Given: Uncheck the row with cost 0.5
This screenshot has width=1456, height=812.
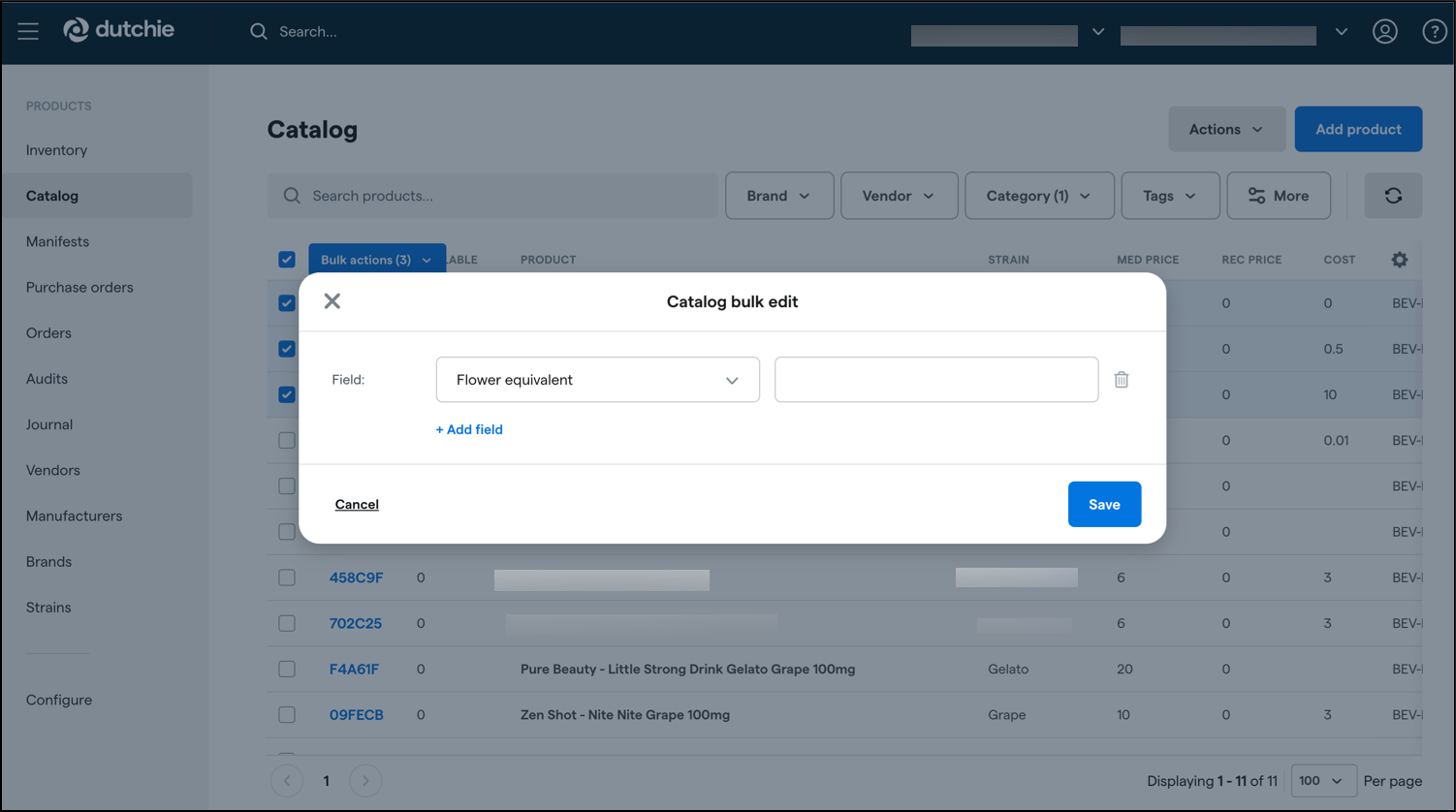Looking at the screenshot, I should click(x=287, y=349).
